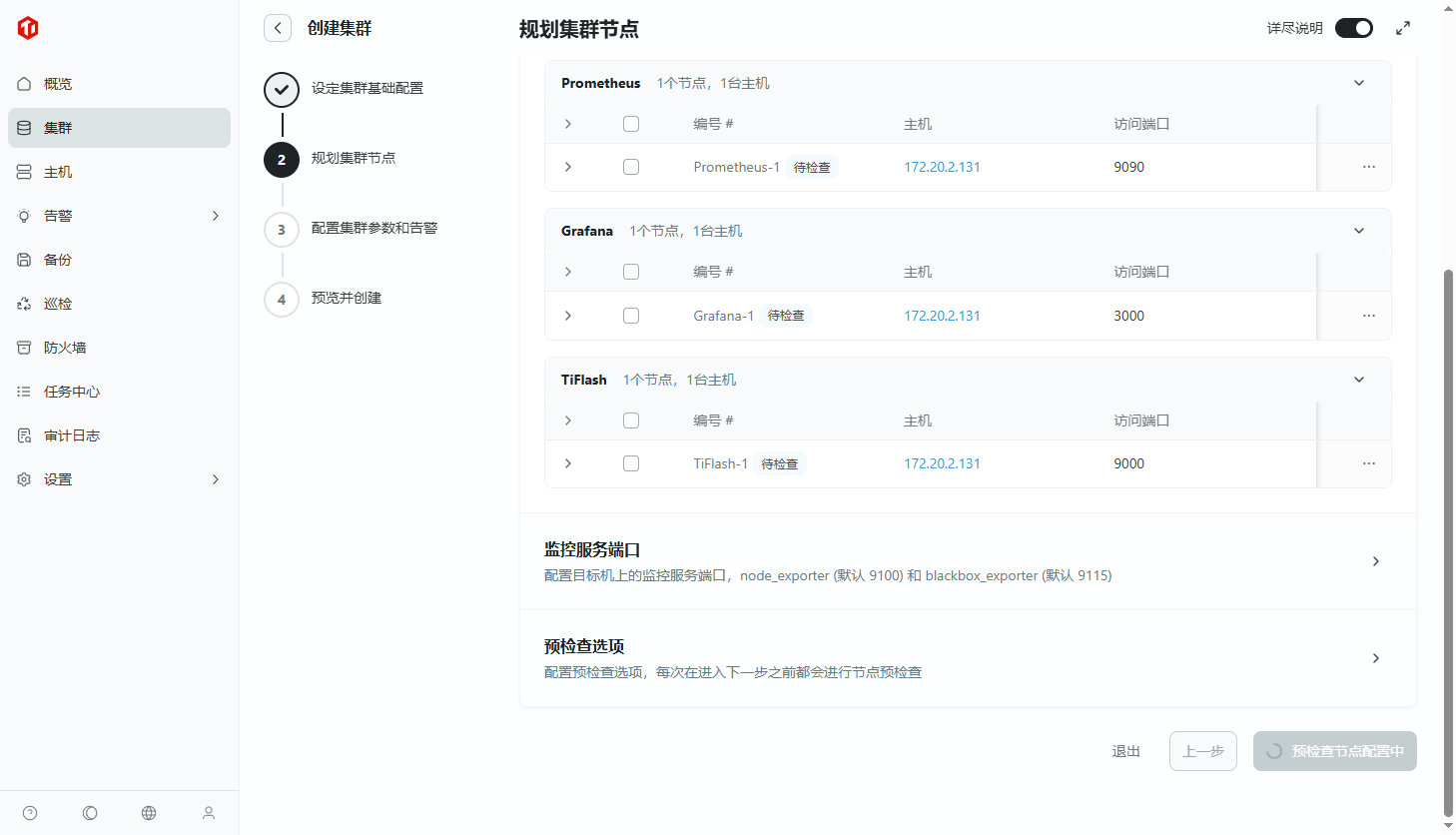Collapse the Grafana section
This screenshot has height=835, width=1456.
point(1358,231)
